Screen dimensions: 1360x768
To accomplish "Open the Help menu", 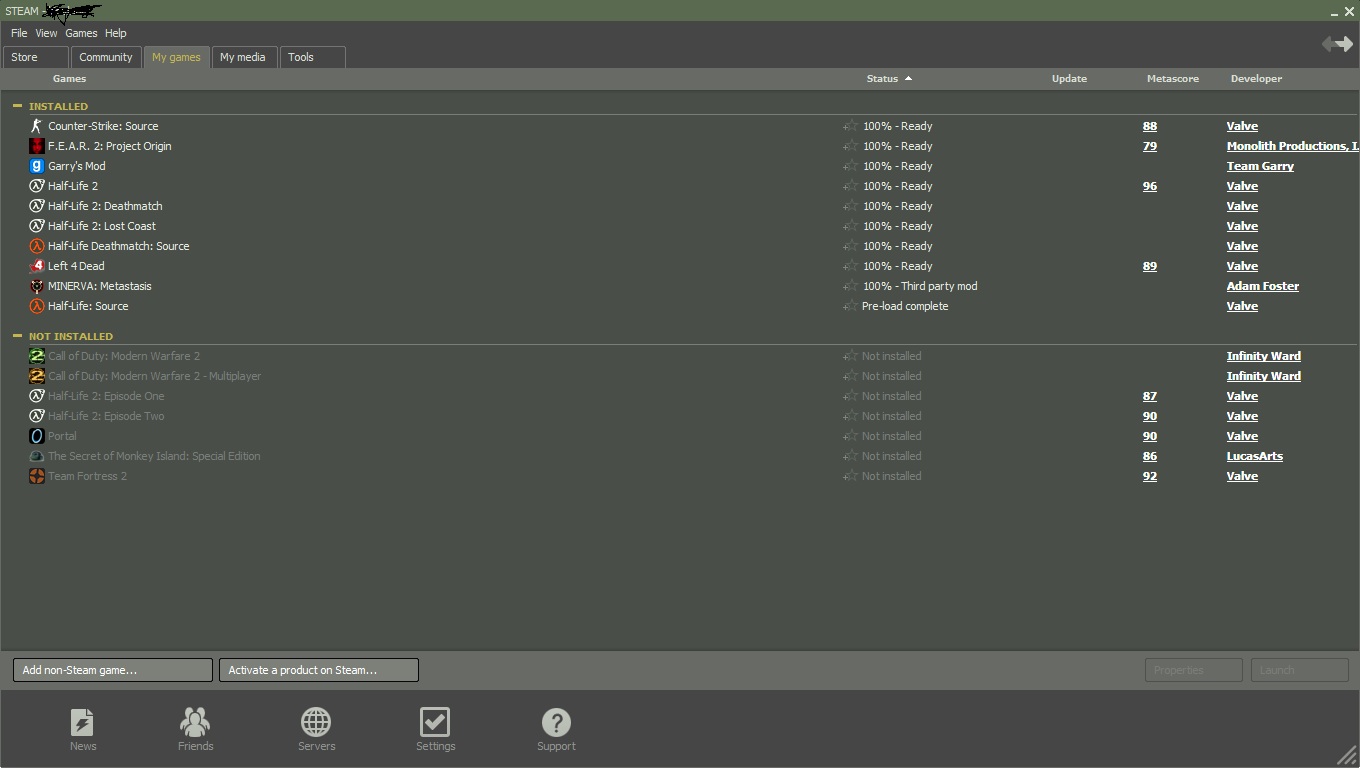I will pyautogui.click(x=116, y=33).
